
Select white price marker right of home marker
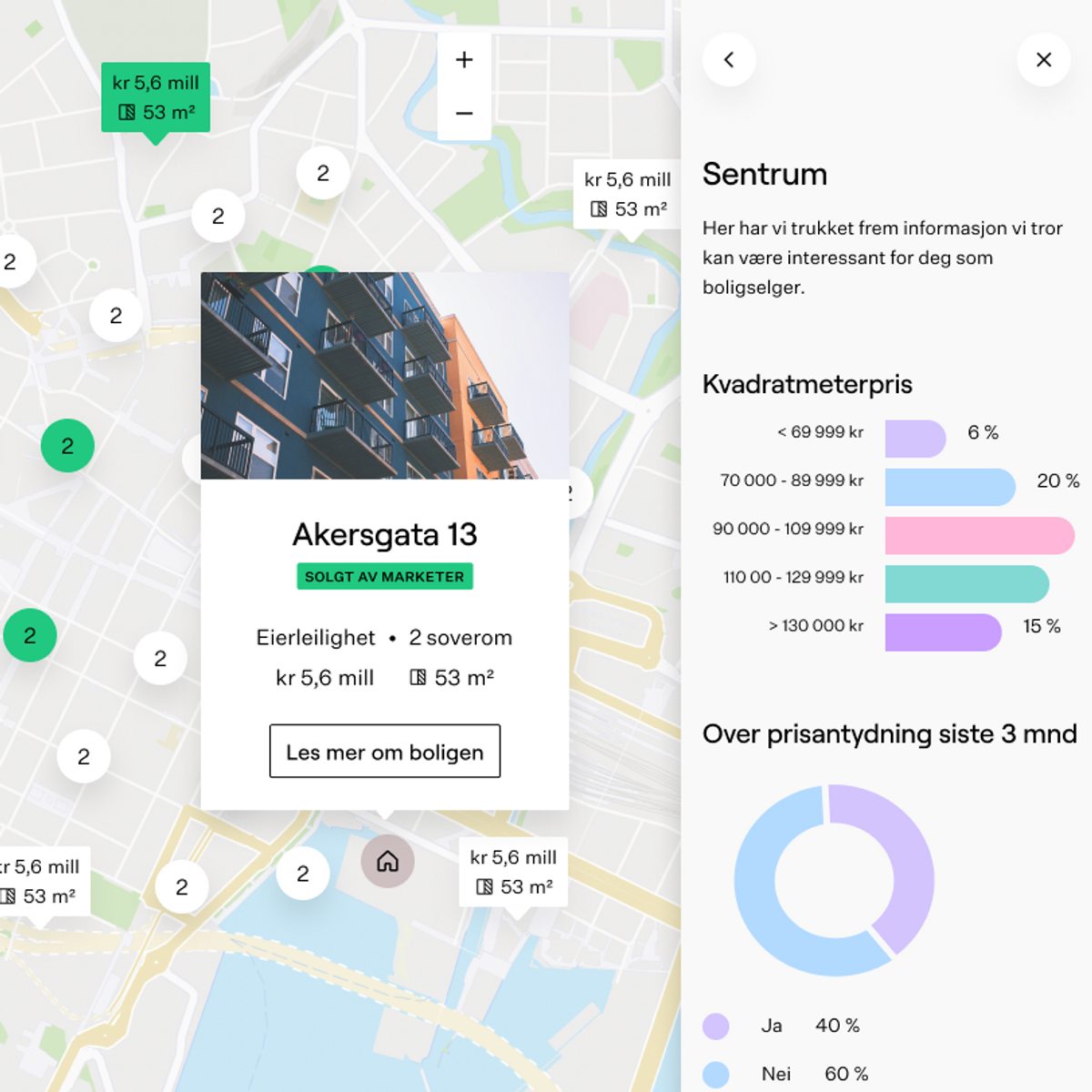tap(513, 872)
